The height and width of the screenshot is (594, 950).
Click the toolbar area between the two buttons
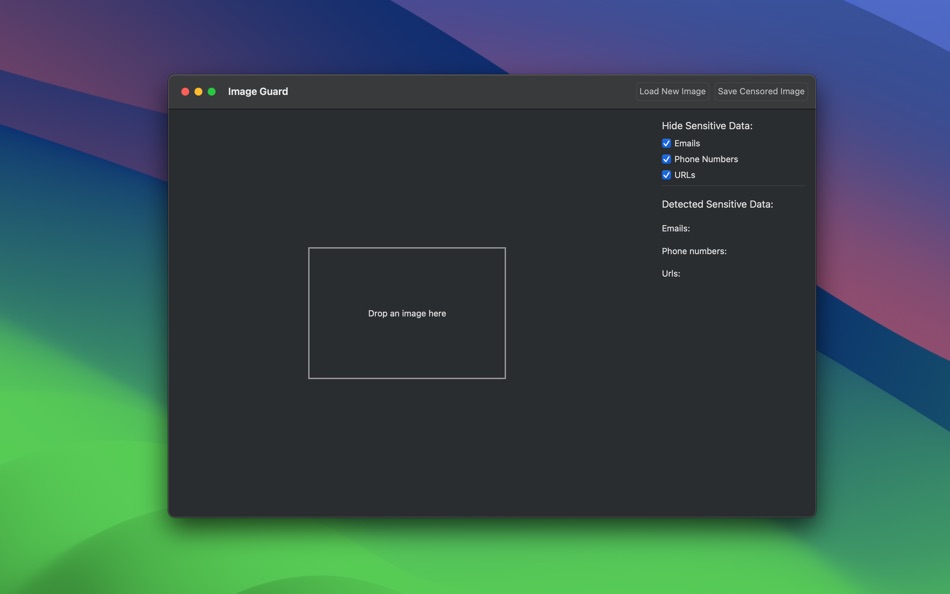pos(709,91)
